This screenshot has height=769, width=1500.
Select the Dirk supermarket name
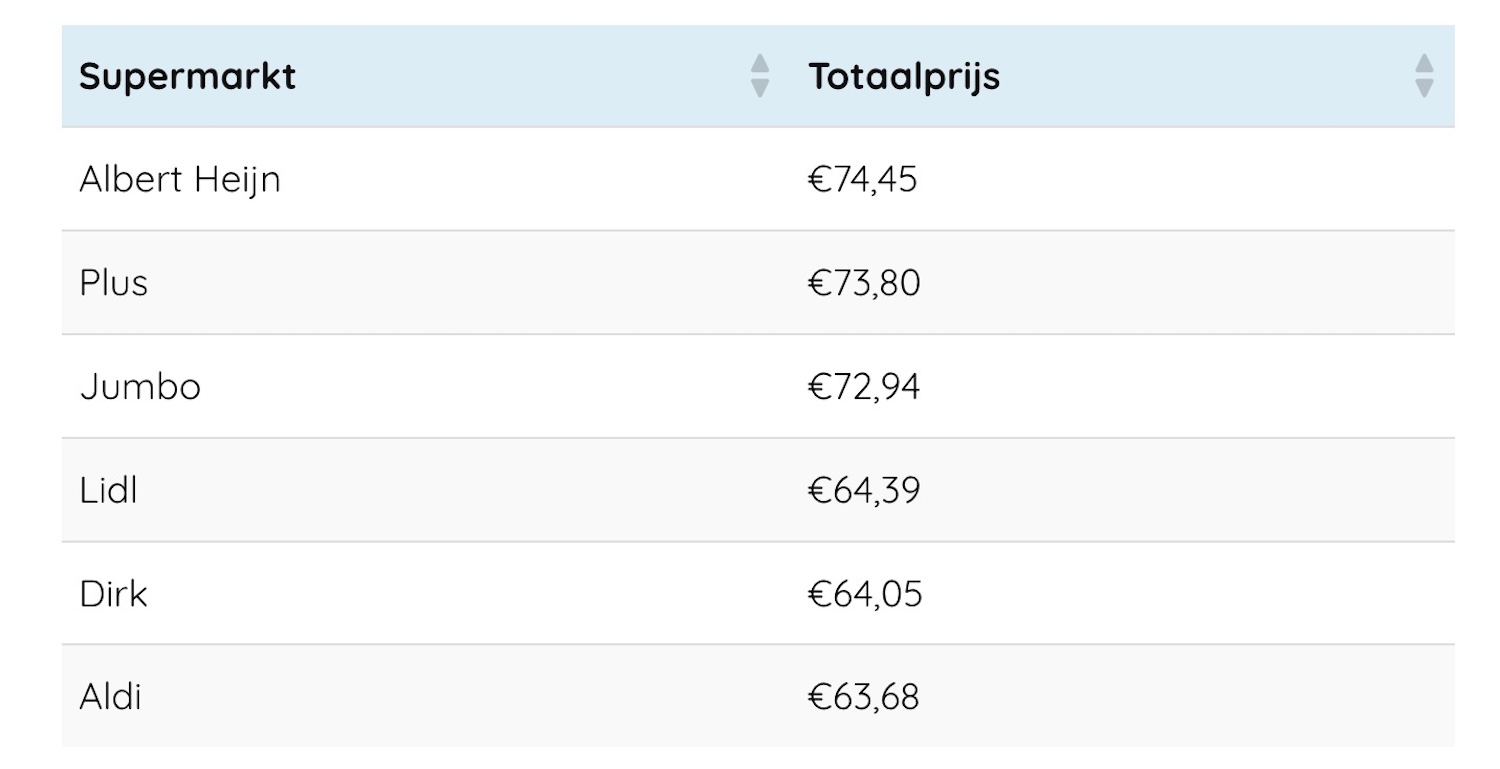point(113,594)
